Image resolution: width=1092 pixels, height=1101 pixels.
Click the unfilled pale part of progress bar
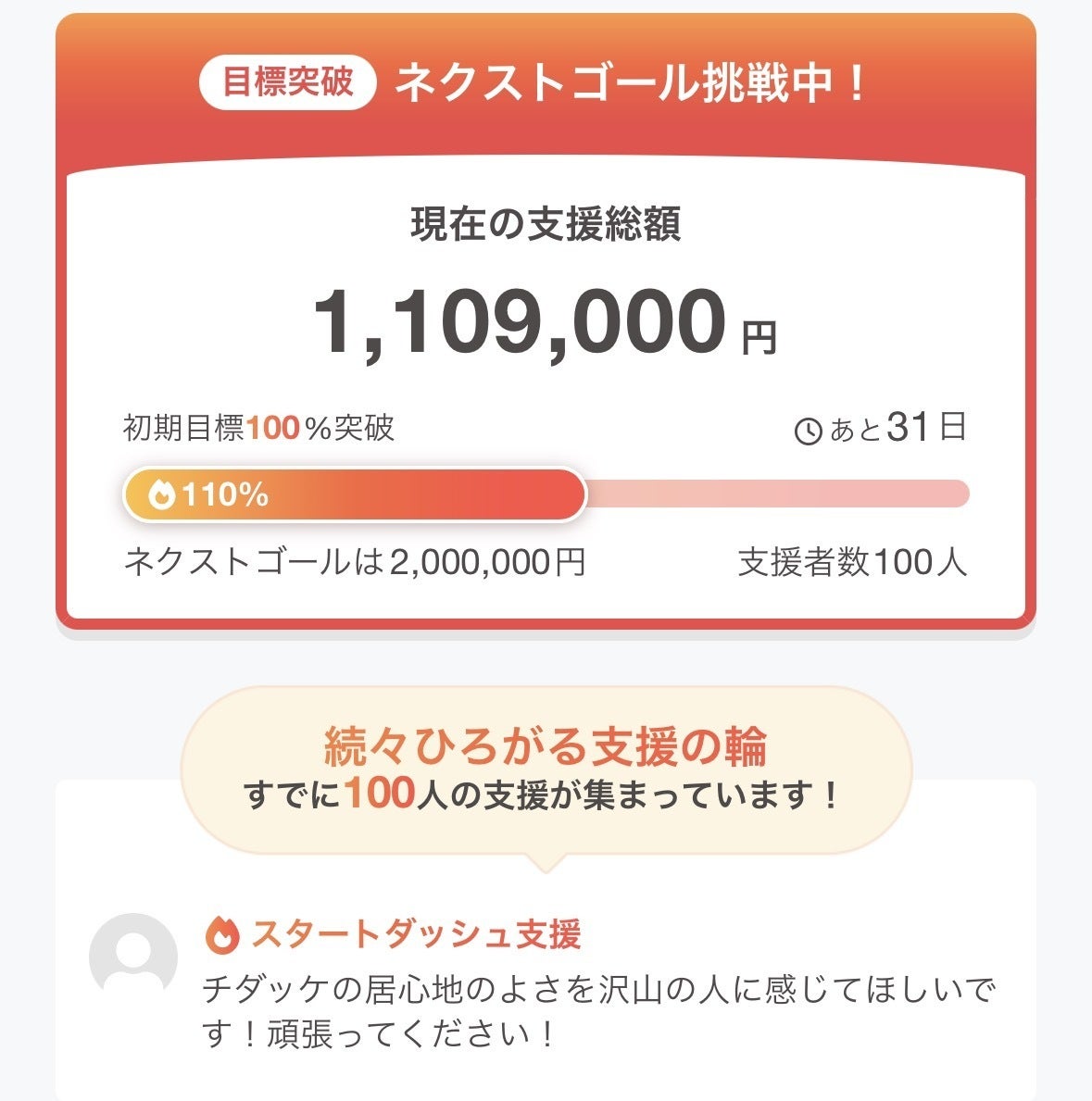(x=778, y=494)
